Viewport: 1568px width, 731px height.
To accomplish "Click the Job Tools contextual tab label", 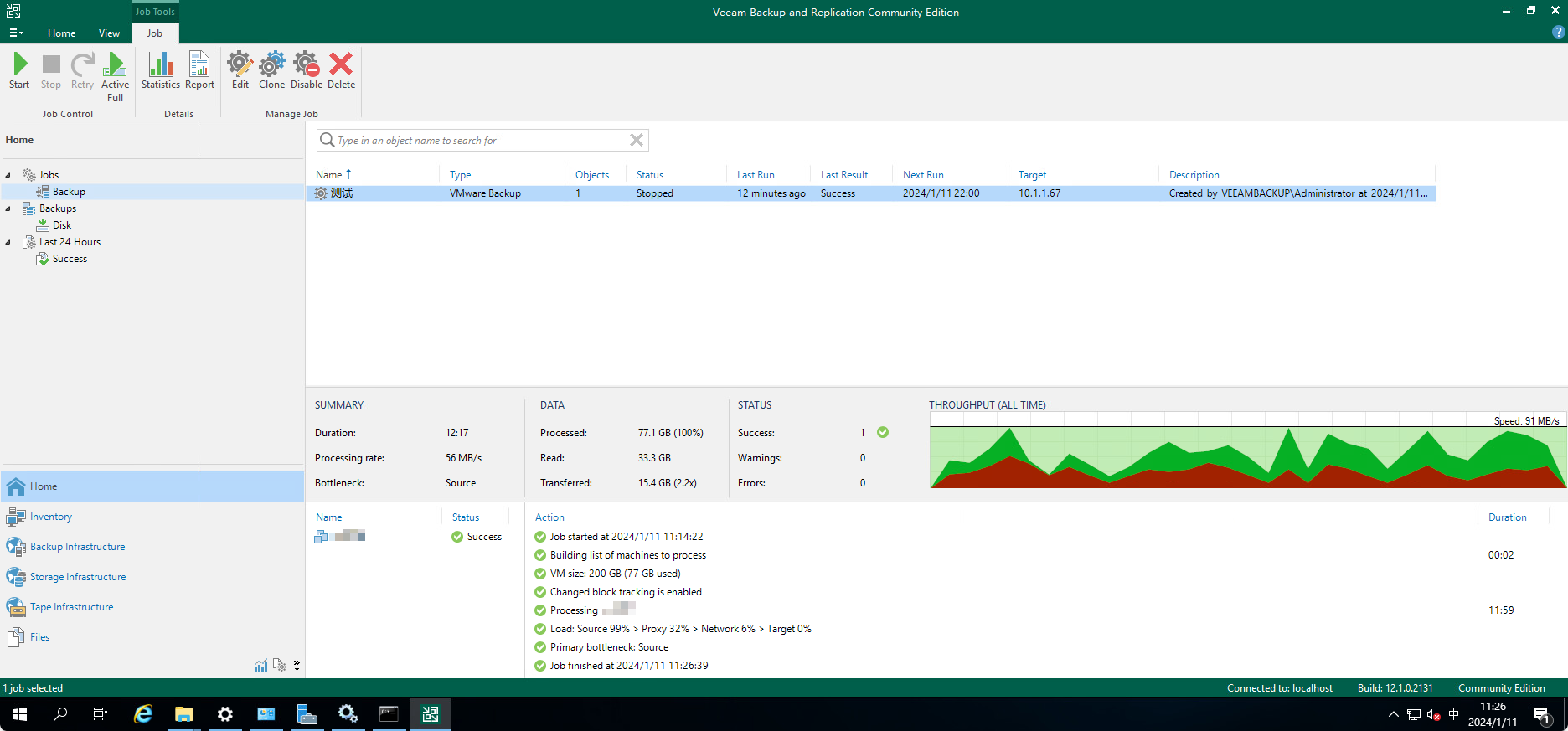I will coord(155,12).
